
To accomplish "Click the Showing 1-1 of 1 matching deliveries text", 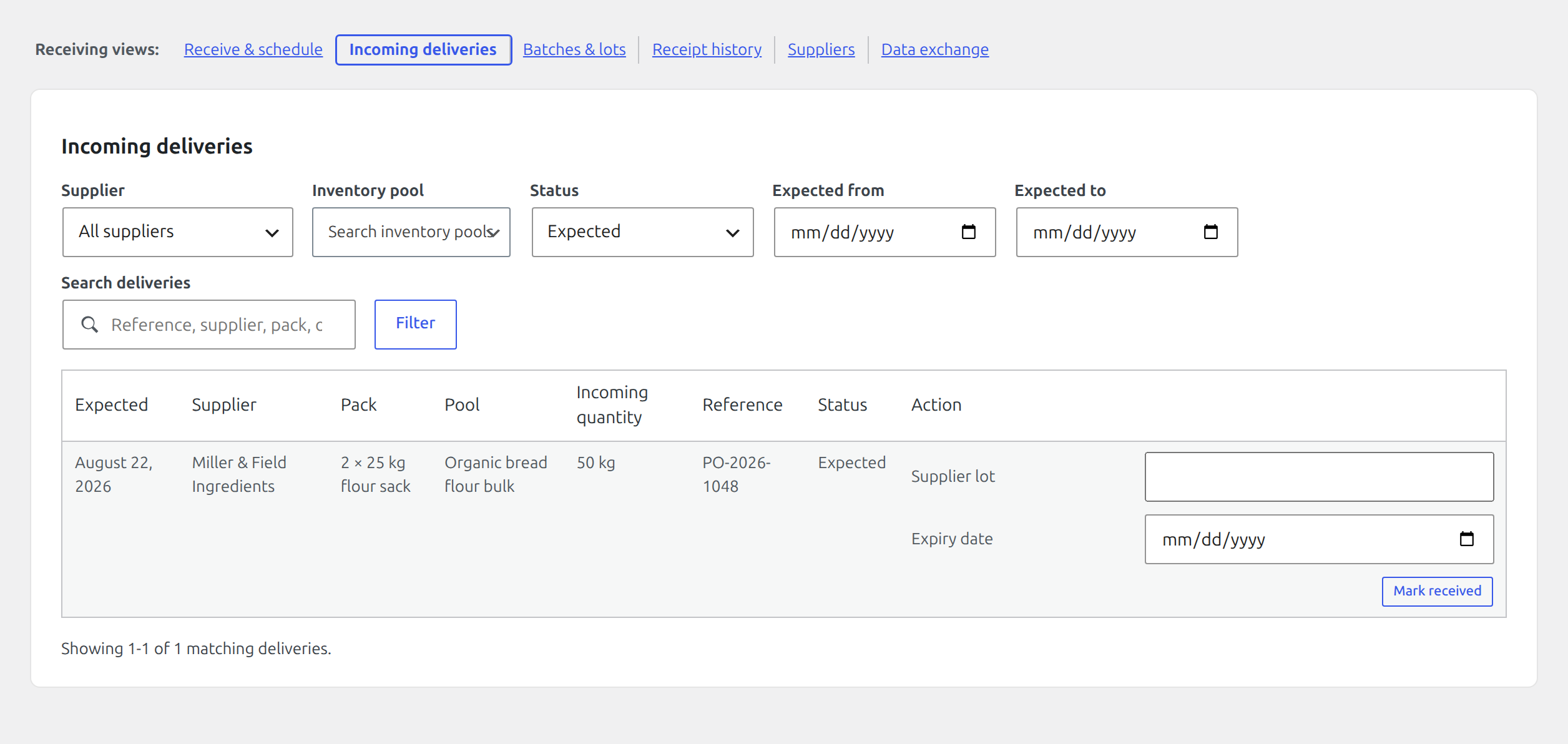I will (x=196, y=649).
